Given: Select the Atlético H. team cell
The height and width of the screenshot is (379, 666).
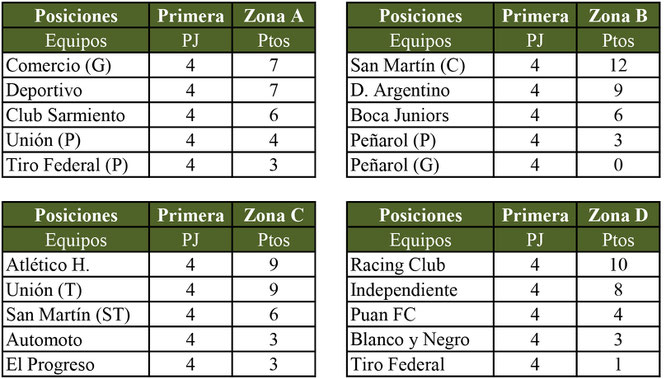Looking at the screenshot, I should coord(76,265).
